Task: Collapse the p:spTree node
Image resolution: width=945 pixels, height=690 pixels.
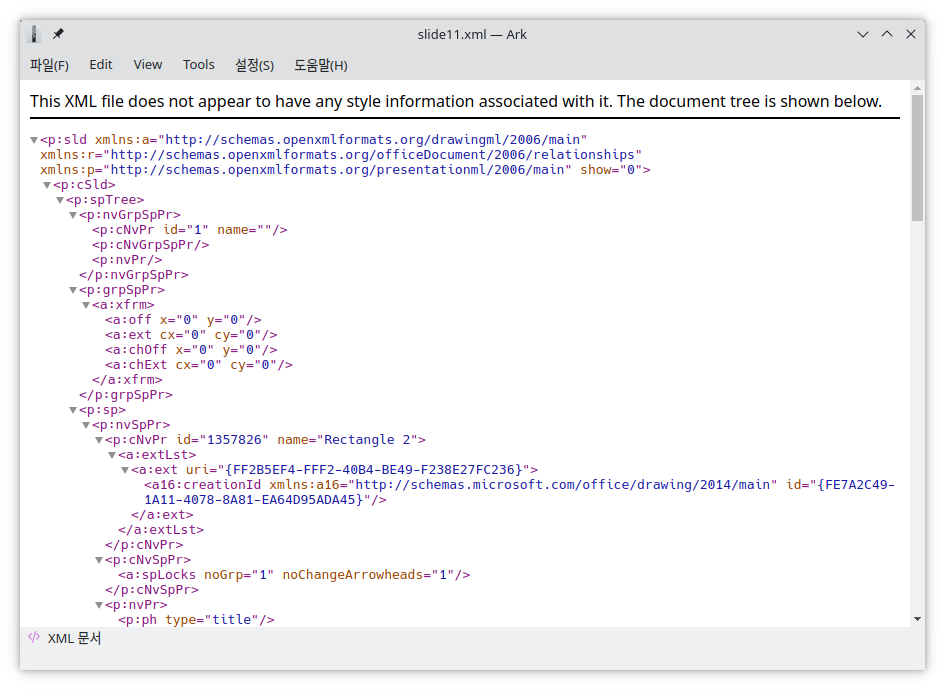Action: (x=60, y=200)
